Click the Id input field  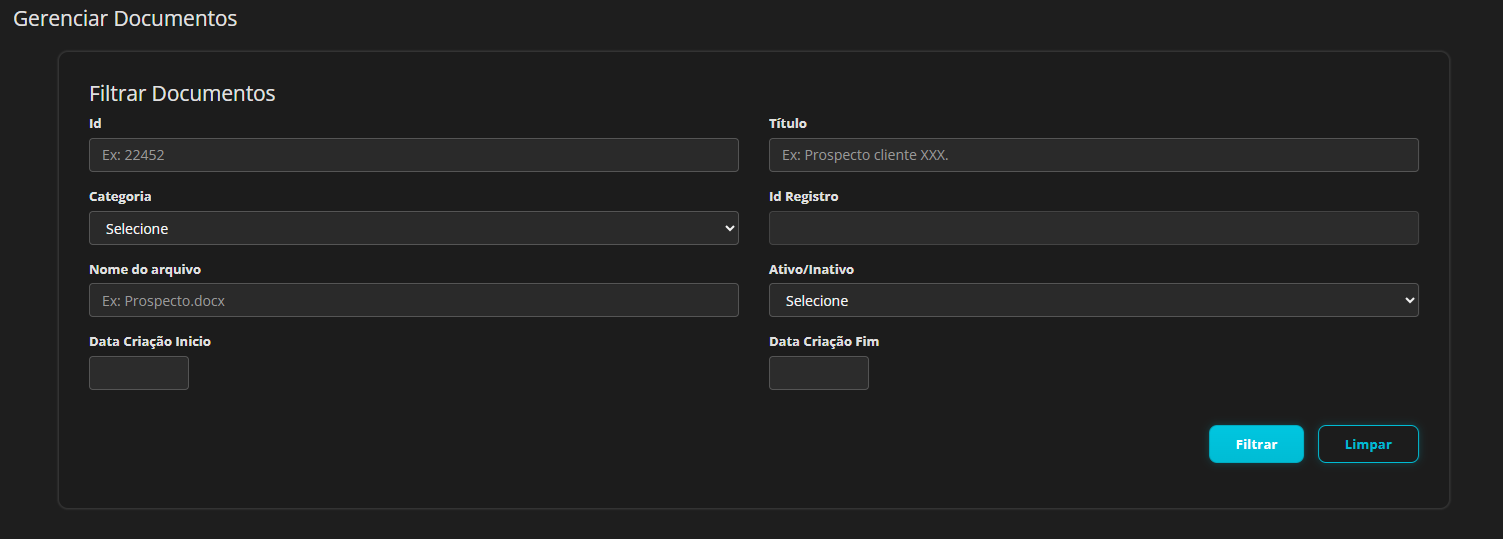pyautogui.click(x=413, y=155)
